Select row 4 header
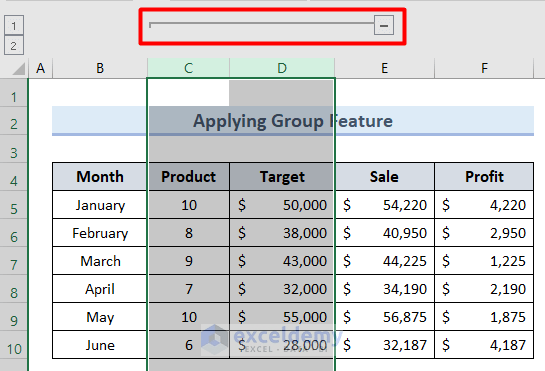Image resolution: width=545 pixels, height=371 pixels. (x=14, y=177)
